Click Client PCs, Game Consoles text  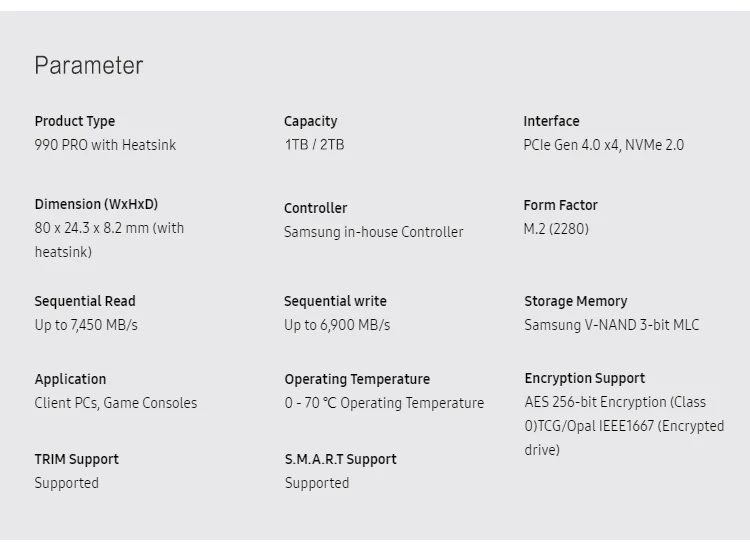[116, 403]
